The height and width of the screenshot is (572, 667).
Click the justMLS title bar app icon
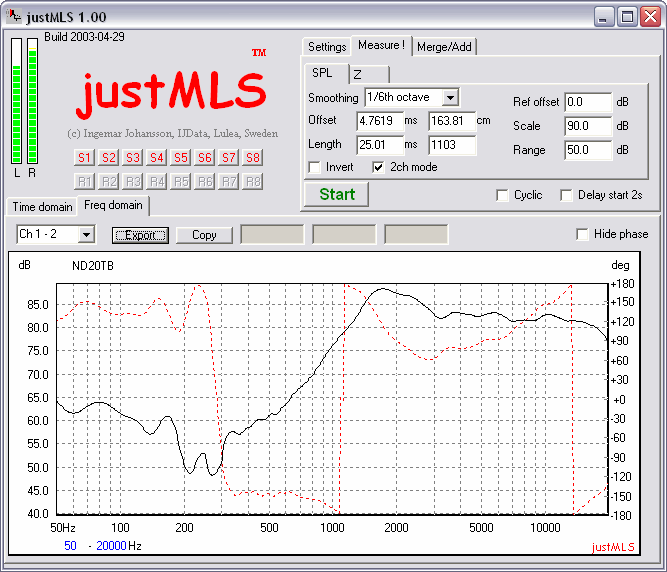14,16
